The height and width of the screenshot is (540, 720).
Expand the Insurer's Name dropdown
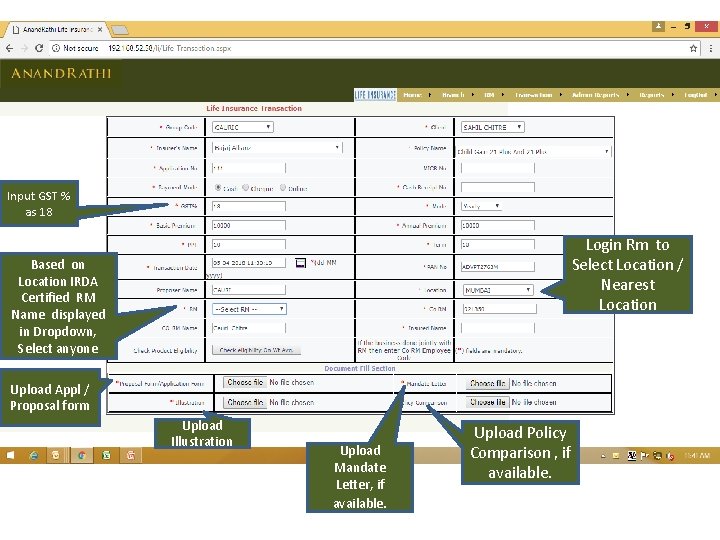[277, 148]
